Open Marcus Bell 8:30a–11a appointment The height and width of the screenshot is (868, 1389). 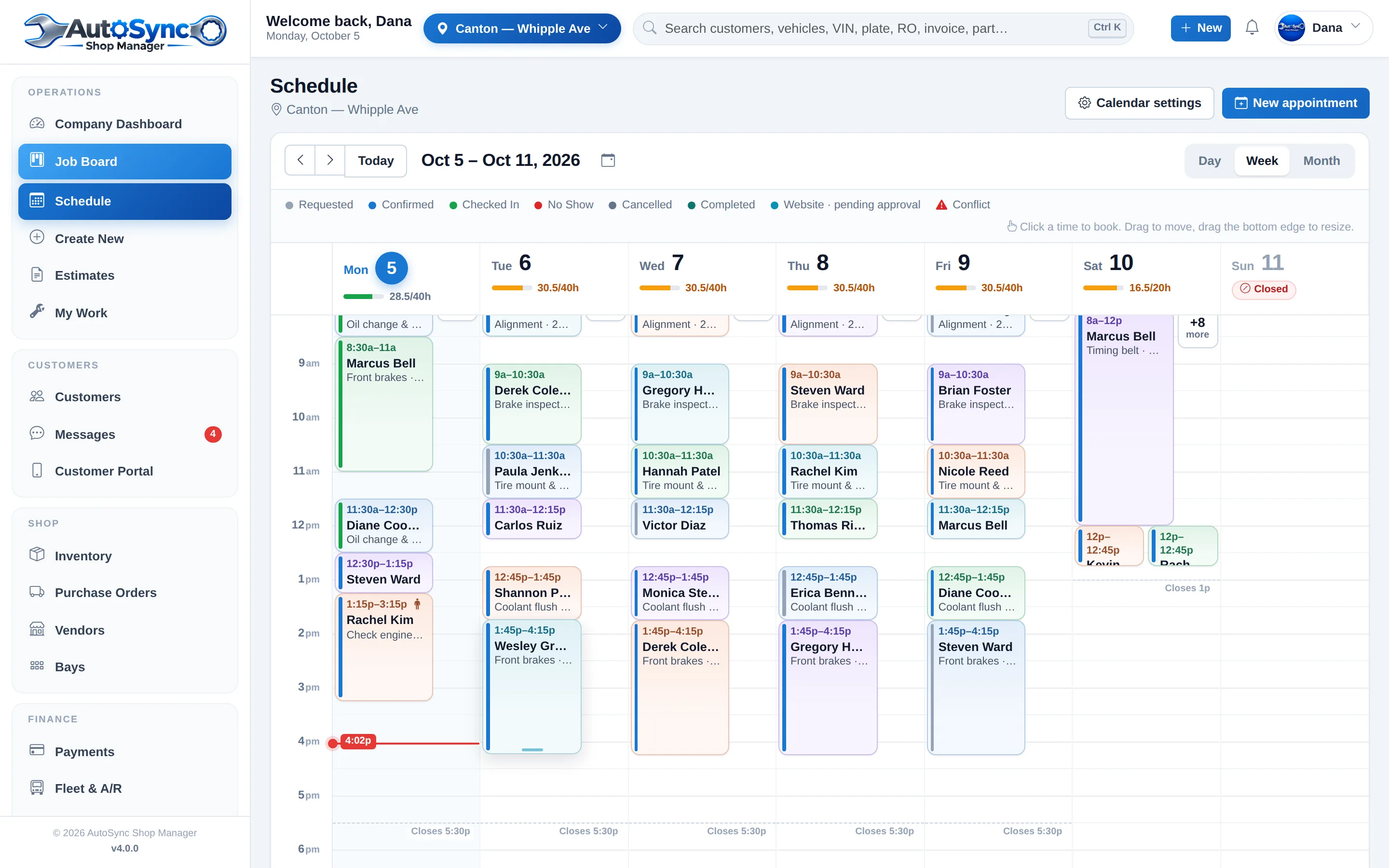[384, 404]
